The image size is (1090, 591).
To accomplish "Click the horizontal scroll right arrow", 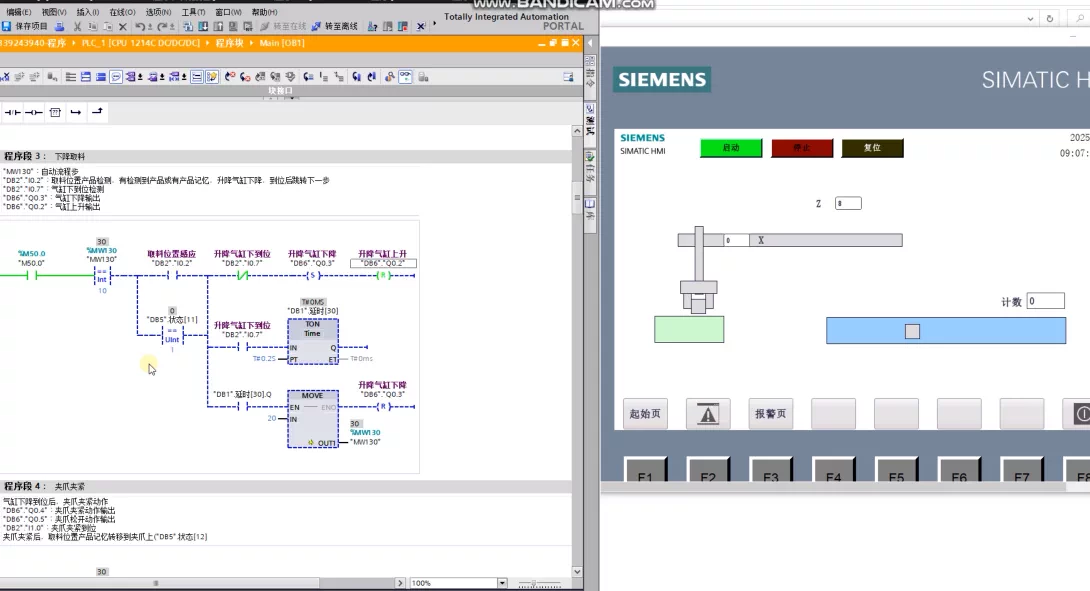I will pos(400,583).
